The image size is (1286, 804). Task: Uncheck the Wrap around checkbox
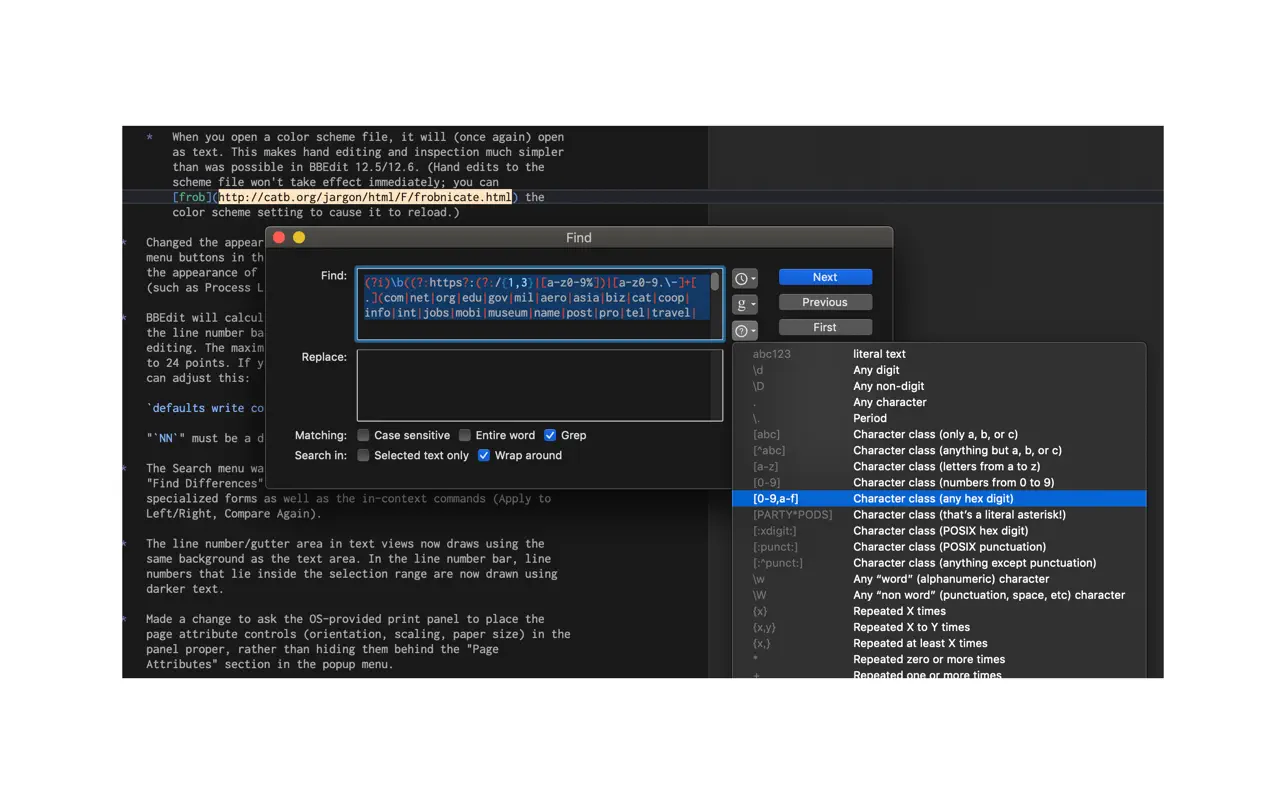click(x=484, y=455)
